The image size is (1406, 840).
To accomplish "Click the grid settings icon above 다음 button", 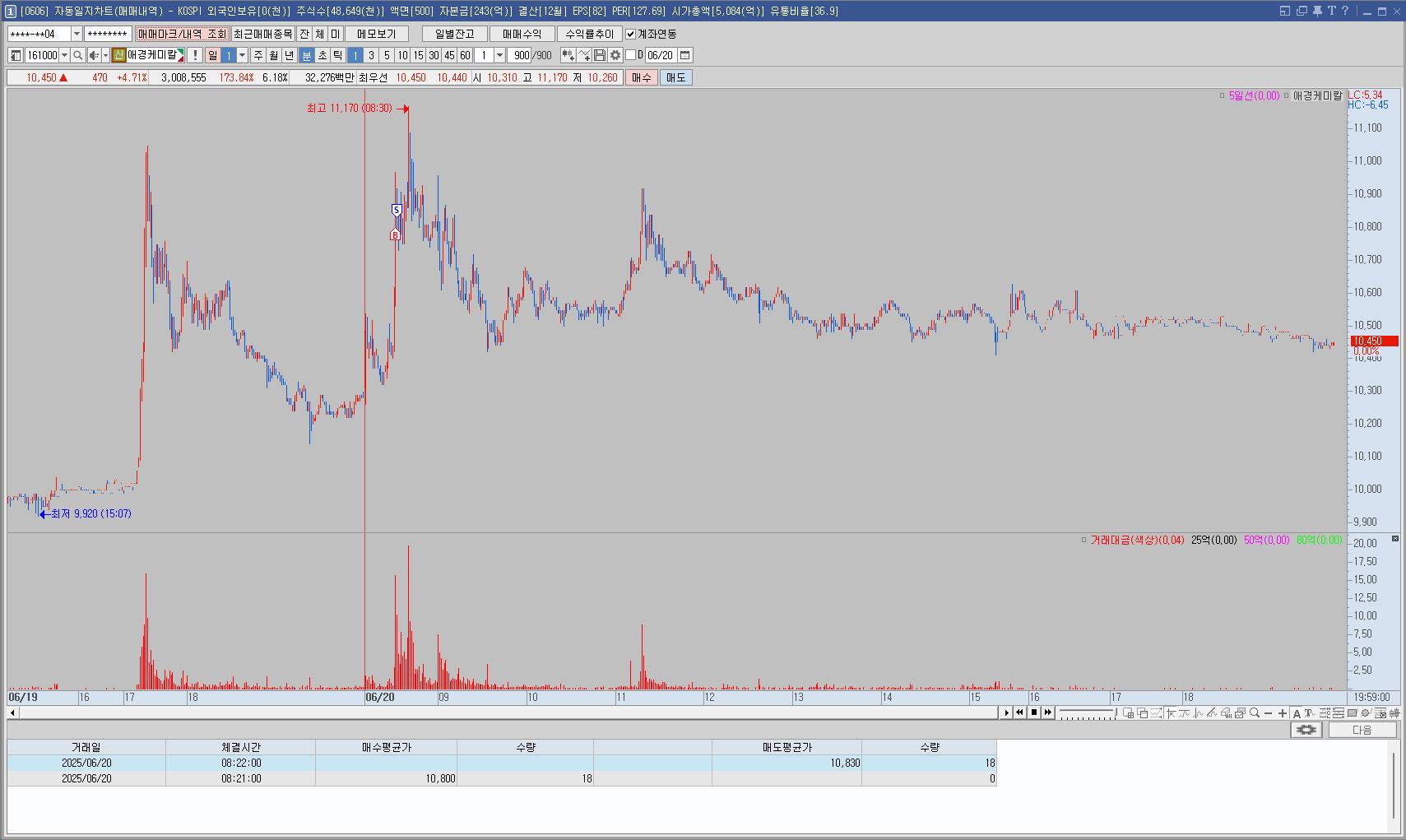I will pyautogui.click(x=1306, y=730).
